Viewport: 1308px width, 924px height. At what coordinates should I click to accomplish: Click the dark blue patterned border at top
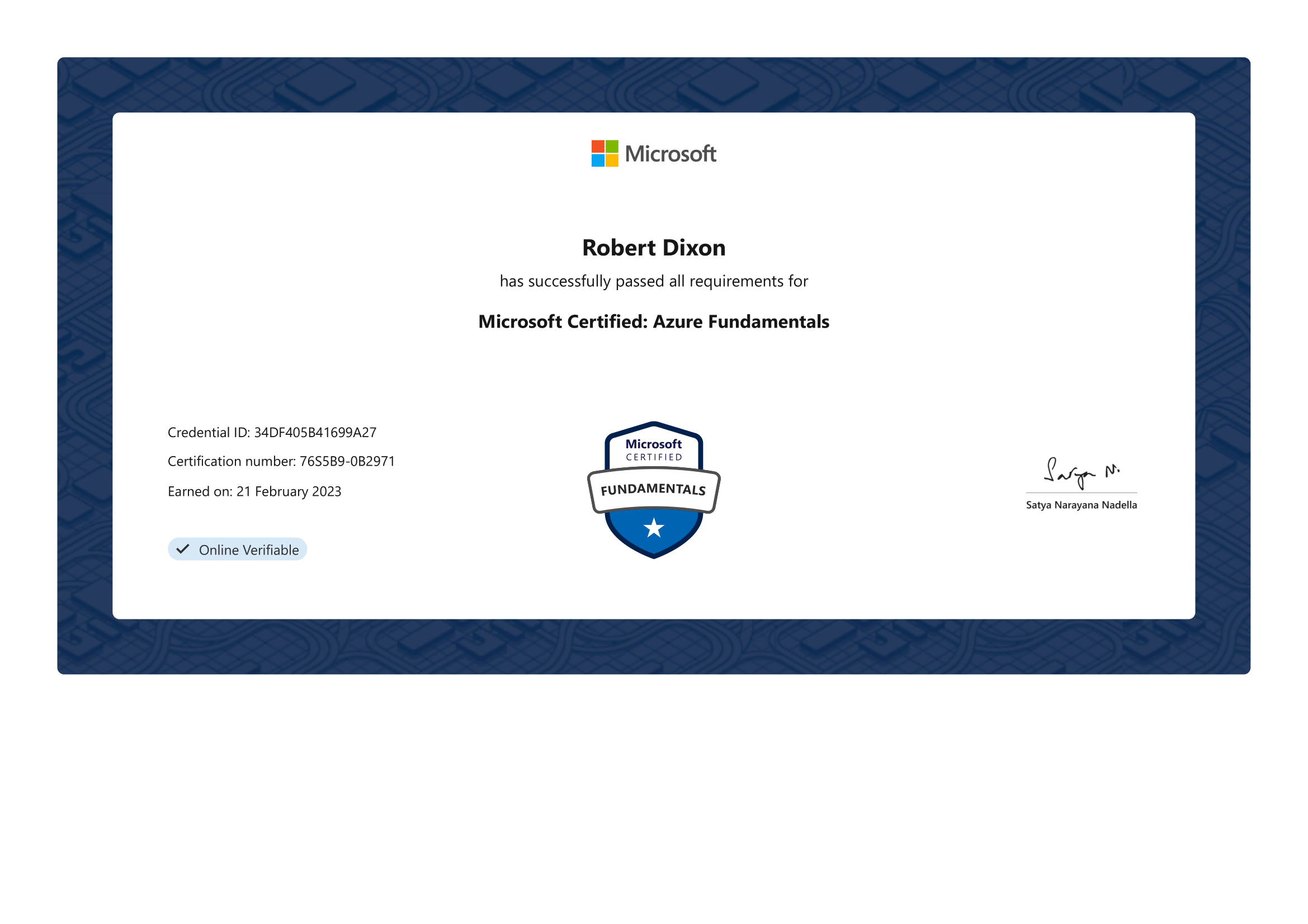(x=653, y=84)
